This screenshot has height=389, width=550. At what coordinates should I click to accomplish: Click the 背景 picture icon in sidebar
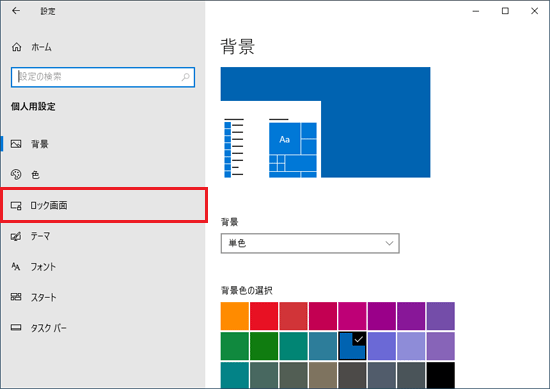[16, 144]
